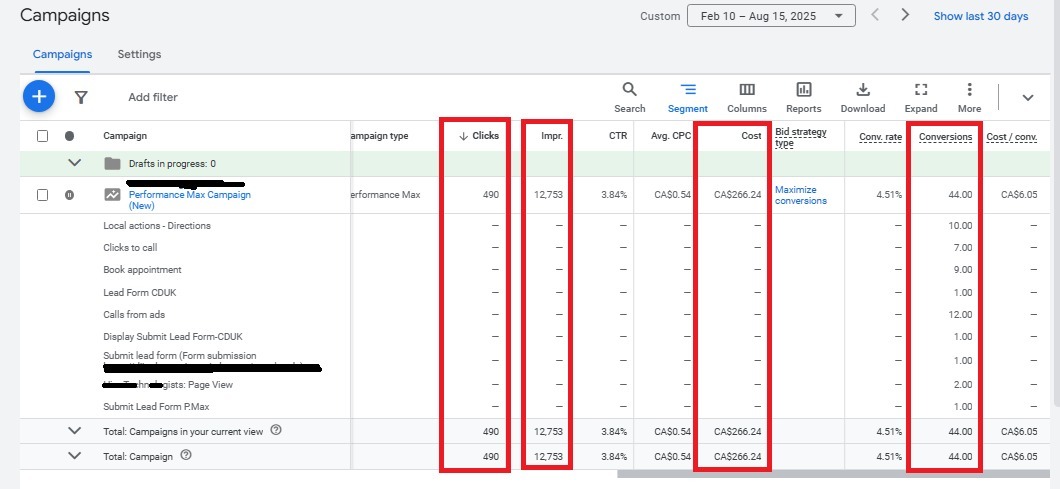Viewport: 1060px width, 489px height.
Task: Expand the table to full screen
Action: point(921,96)
